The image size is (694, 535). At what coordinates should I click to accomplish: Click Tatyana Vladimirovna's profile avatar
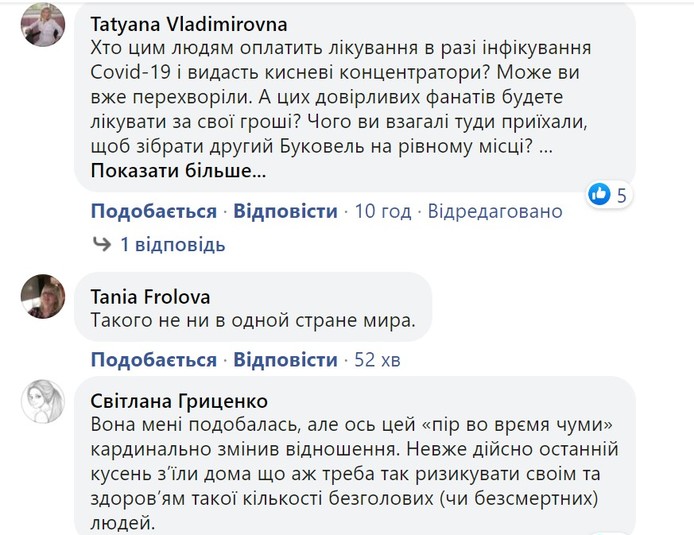[42, 24]
